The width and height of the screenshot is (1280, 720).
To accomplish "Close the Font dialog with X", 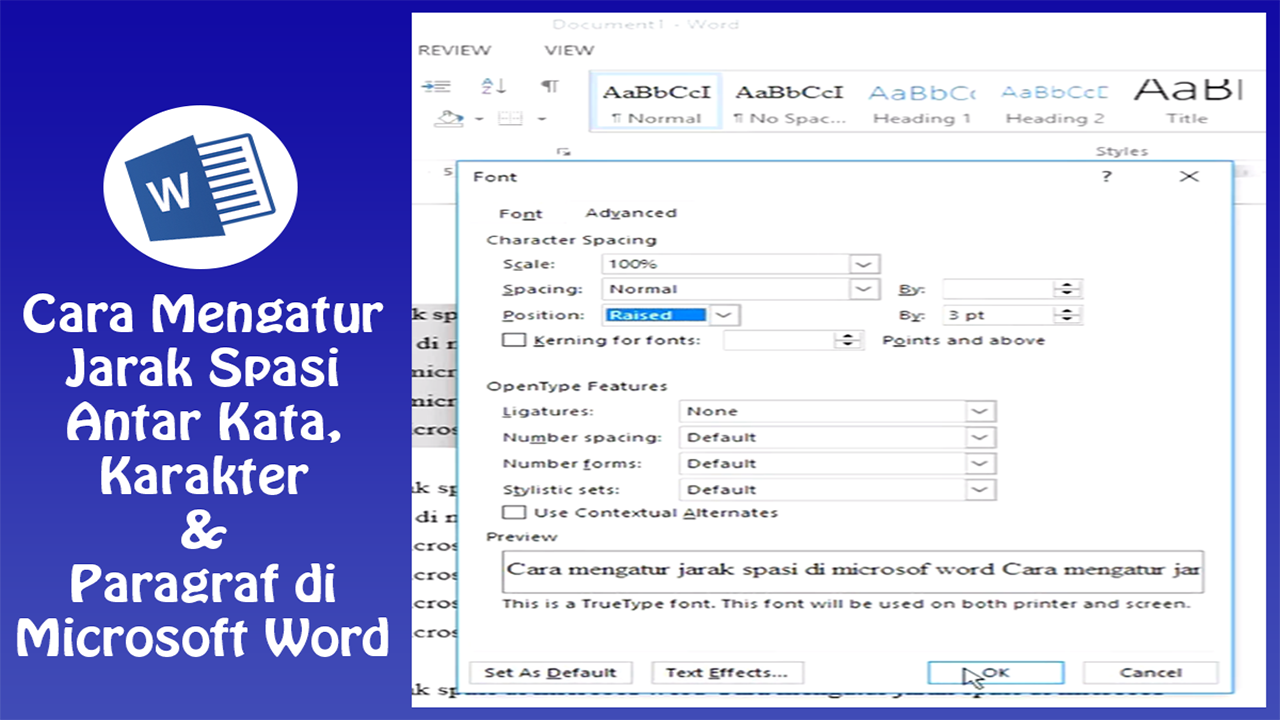I will pyautogui.click(x=1188, y=176).
